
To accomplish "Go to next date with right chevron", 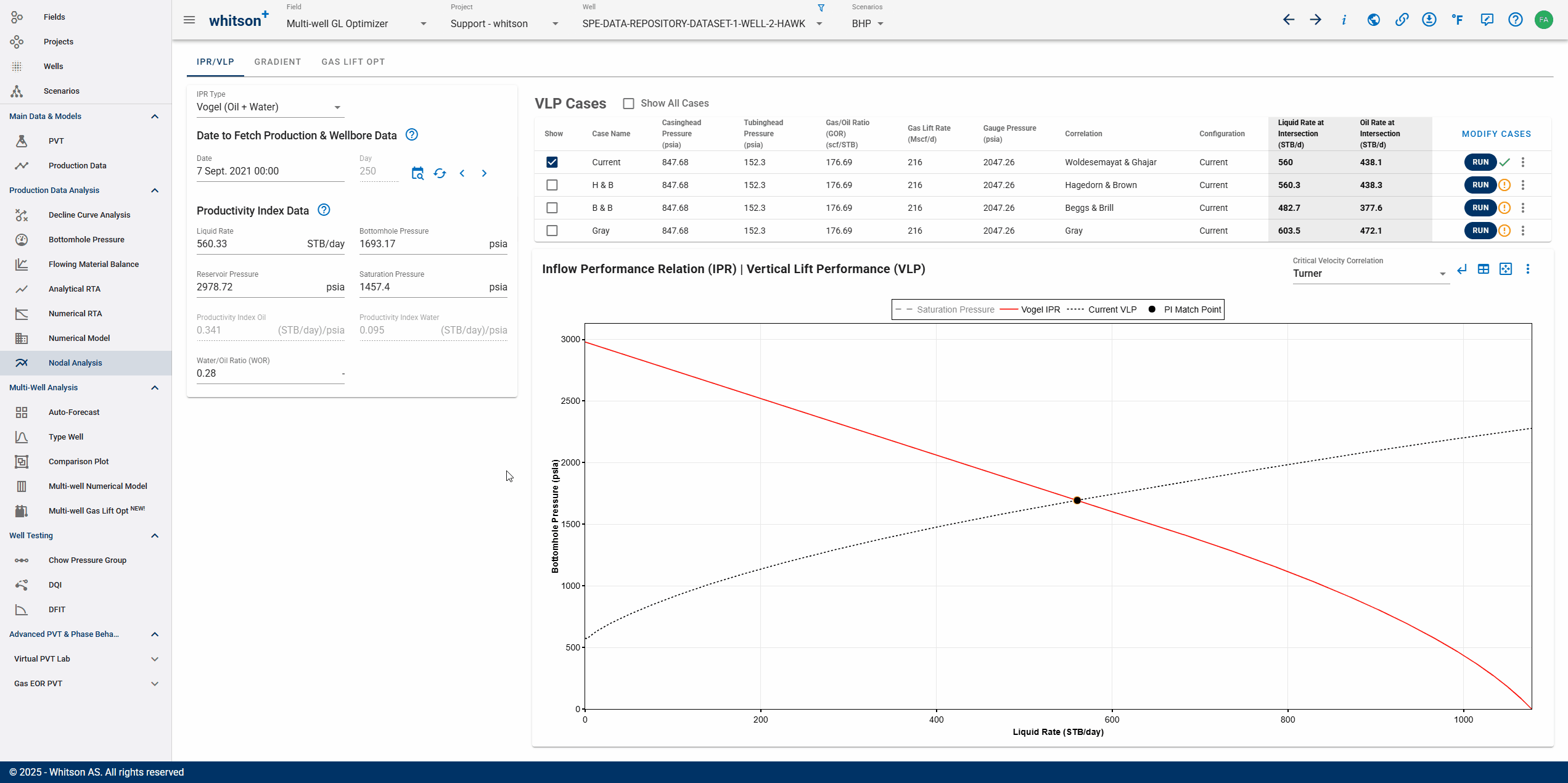I will pyautogui.click(x=484, y=173).
